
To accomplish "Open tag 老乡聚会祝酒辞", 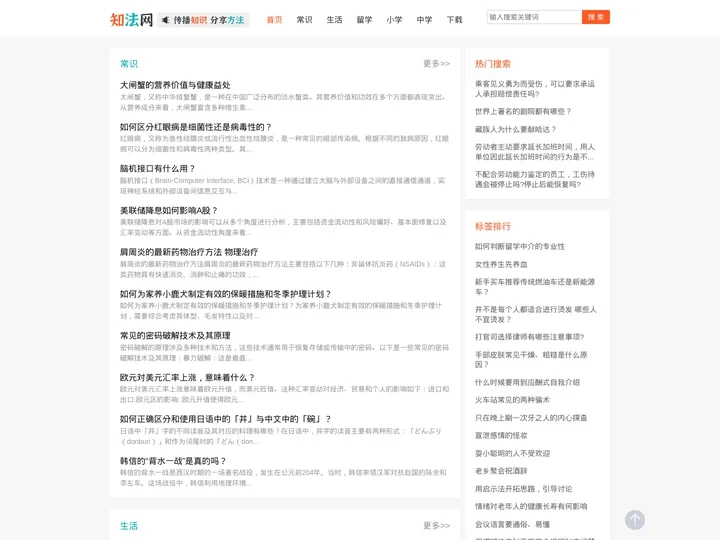I will [x=501, y=471].
